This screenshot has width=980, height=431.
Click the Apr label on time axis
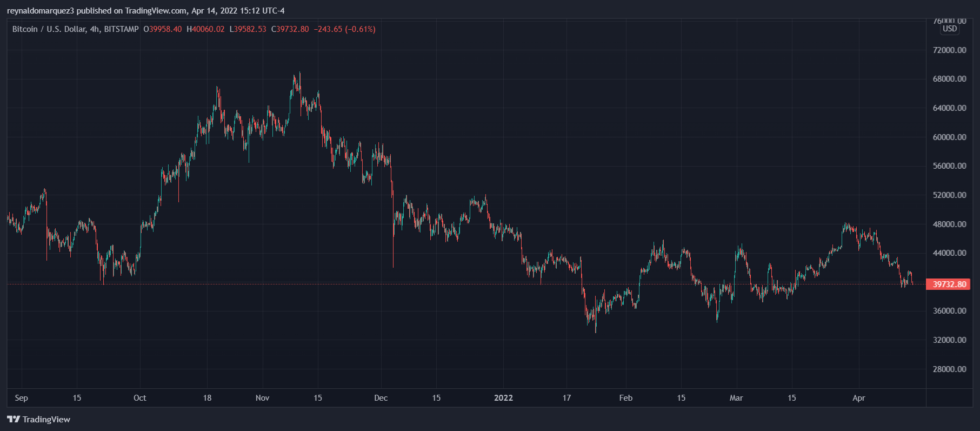858,397
